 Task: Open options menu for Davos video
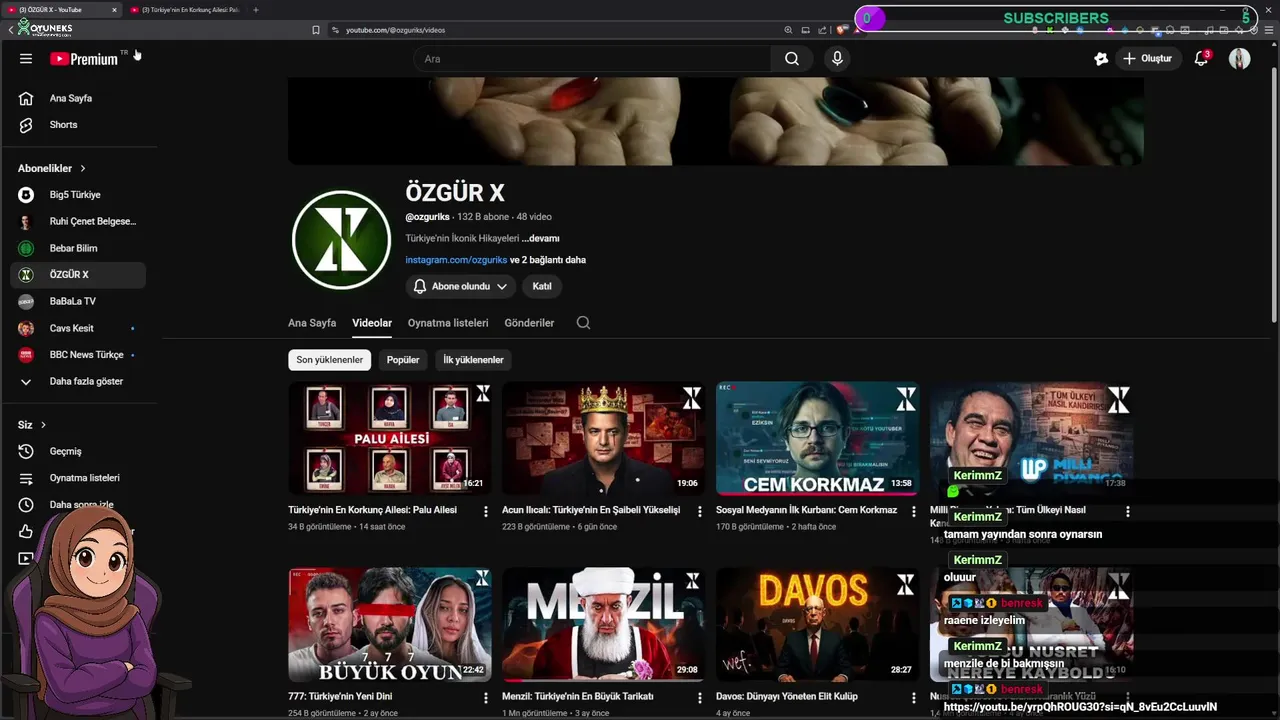click(914, 697)
